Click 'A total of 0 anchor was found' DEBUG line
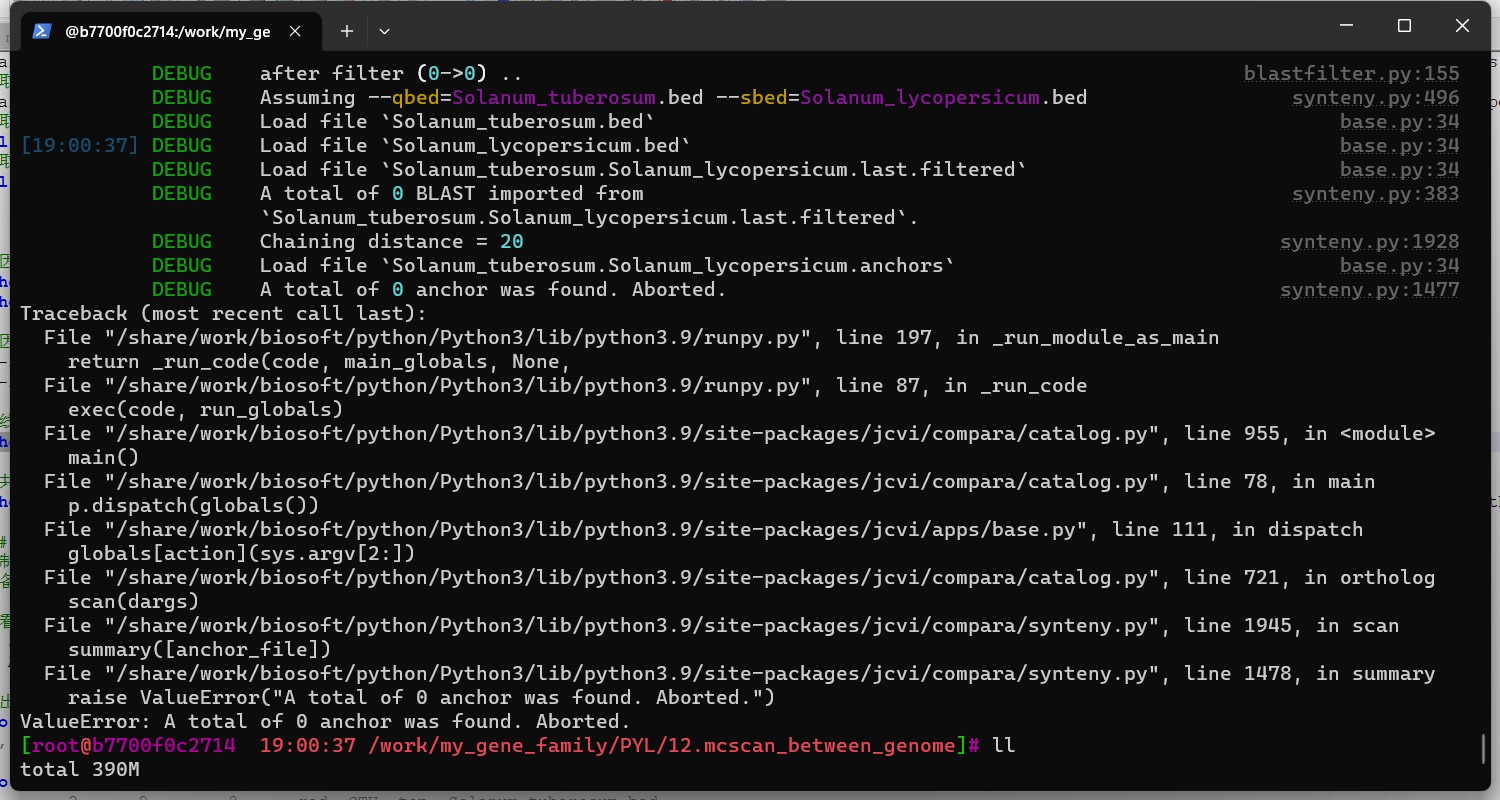Image resolution: width=1500 pixels, height=800 pixels. [493, 289]
